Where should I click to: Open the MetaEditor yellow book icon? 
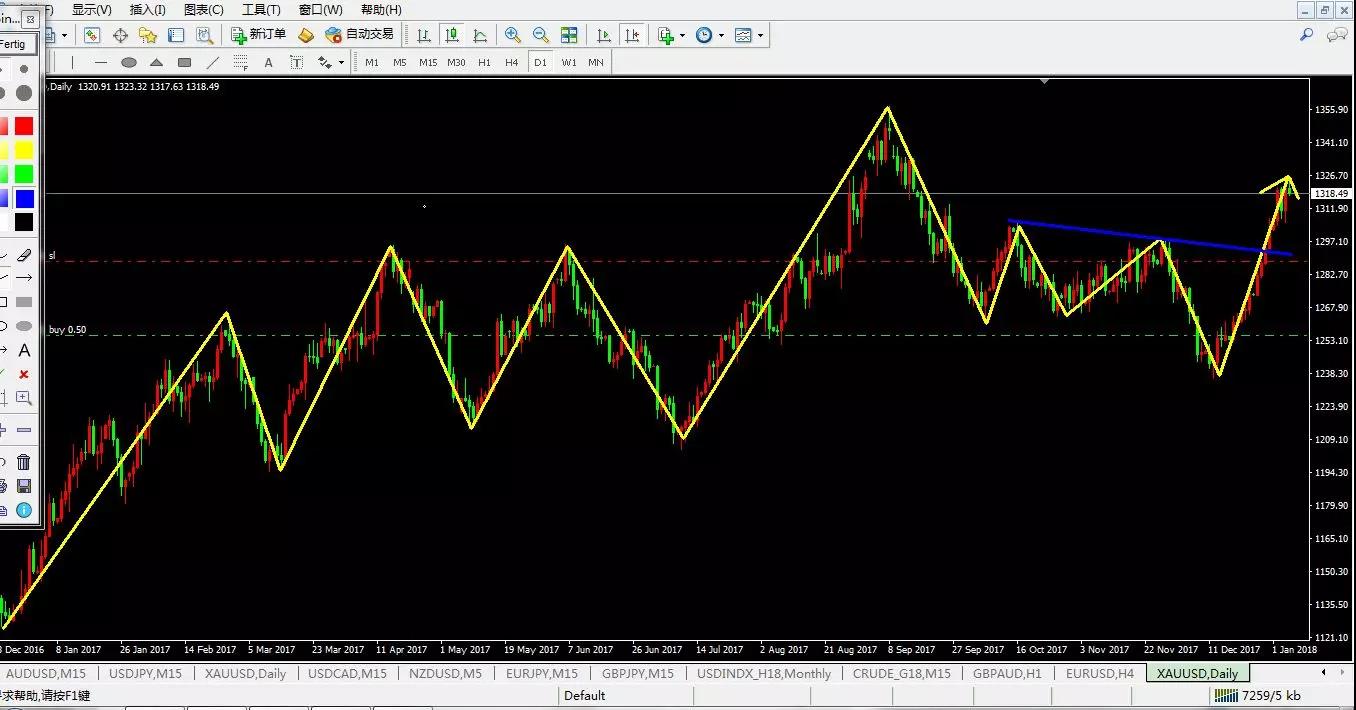(x=306, y=35)
